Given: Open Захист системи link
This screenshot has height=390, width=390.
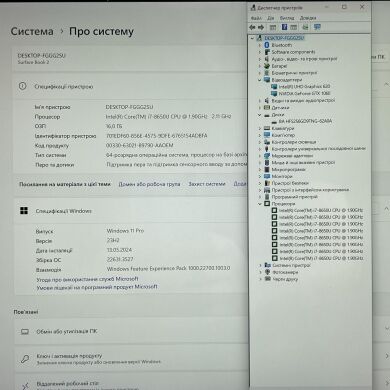Looking at the screenshot, I should 207,184.
